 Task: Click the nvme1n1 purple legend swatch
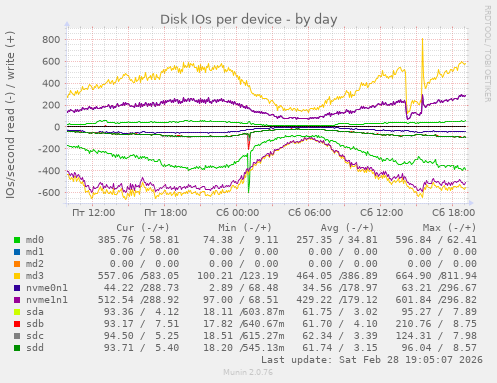coord(17,300)
